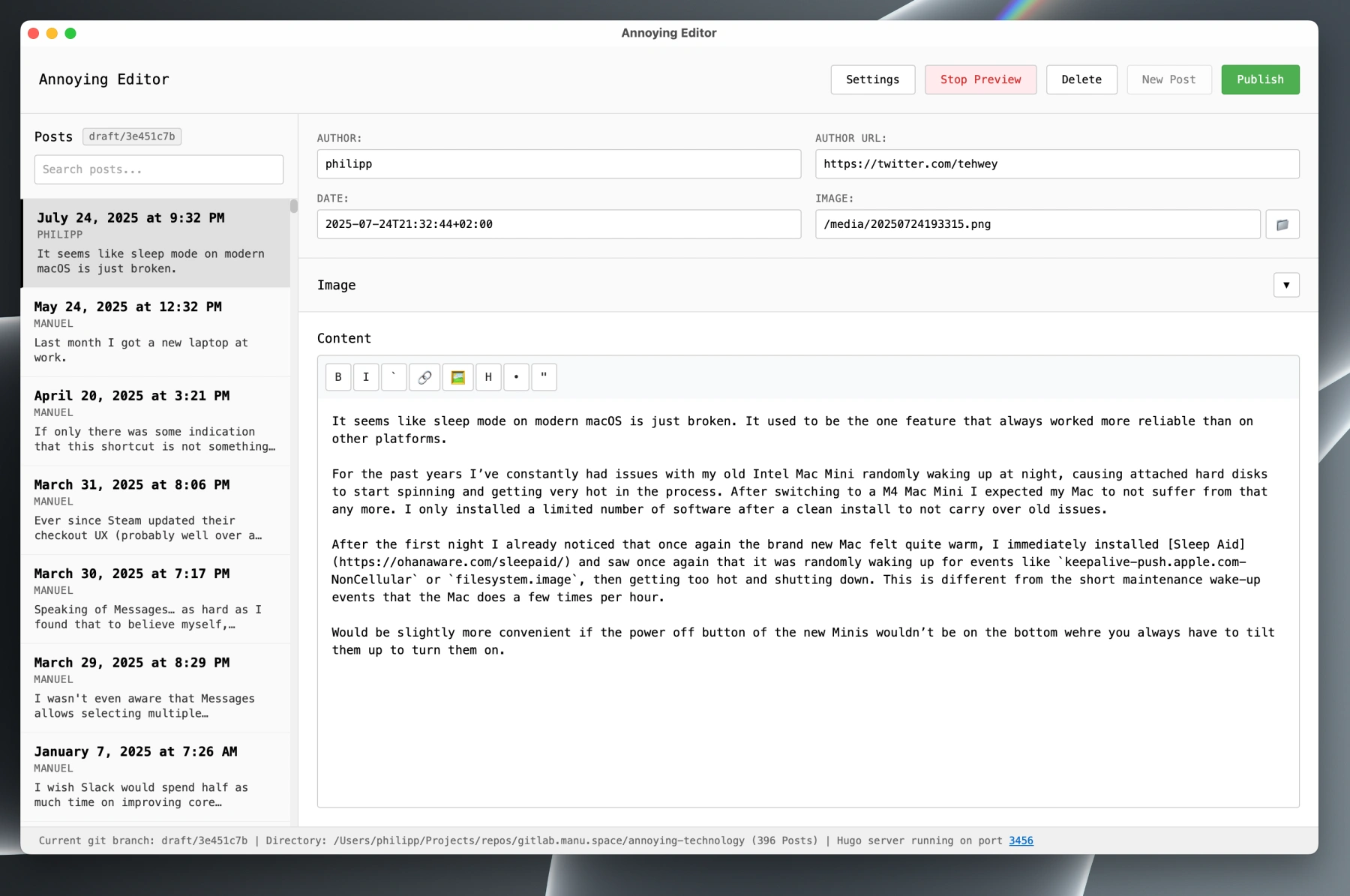
Task: Insert a blockquote with the quote button
Action: pos(544,377)
